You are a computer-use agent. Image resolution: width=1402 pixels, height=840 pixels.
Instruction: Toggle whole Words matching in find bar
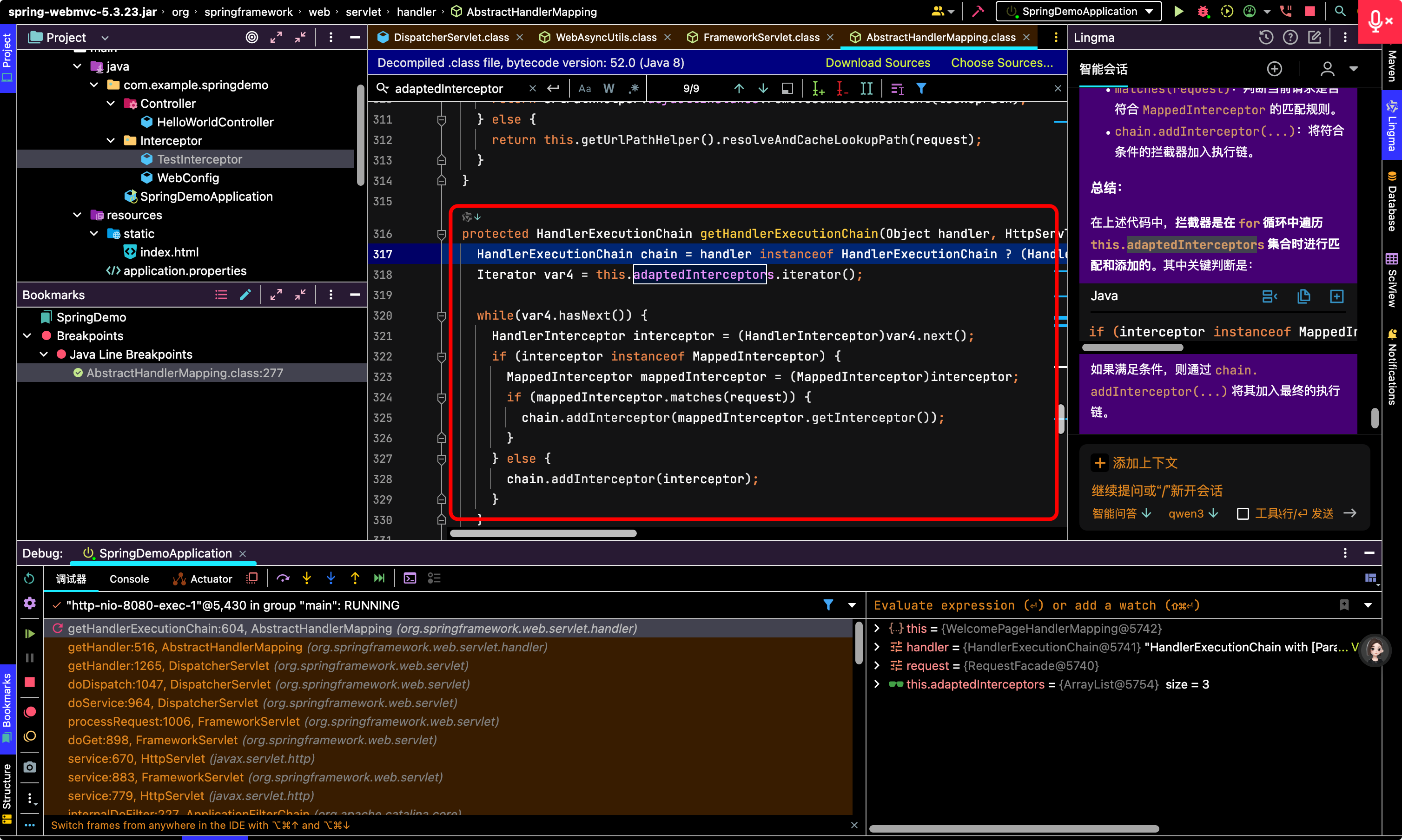click(x=609, y=88)
